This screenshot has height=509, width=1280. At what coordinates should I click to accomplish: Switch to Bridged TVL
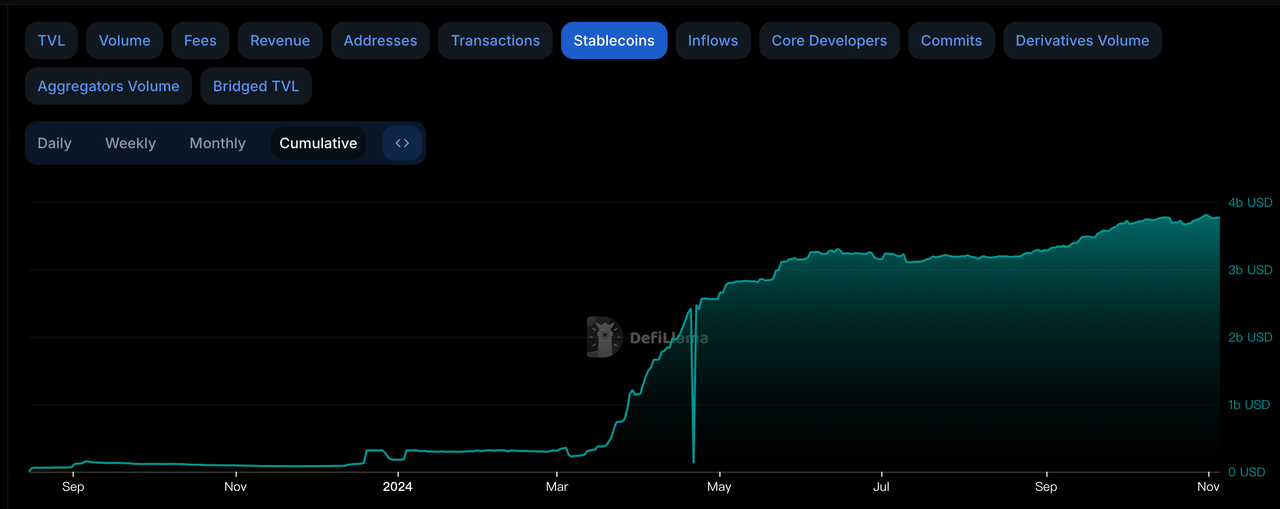click(x=256, y=86)
